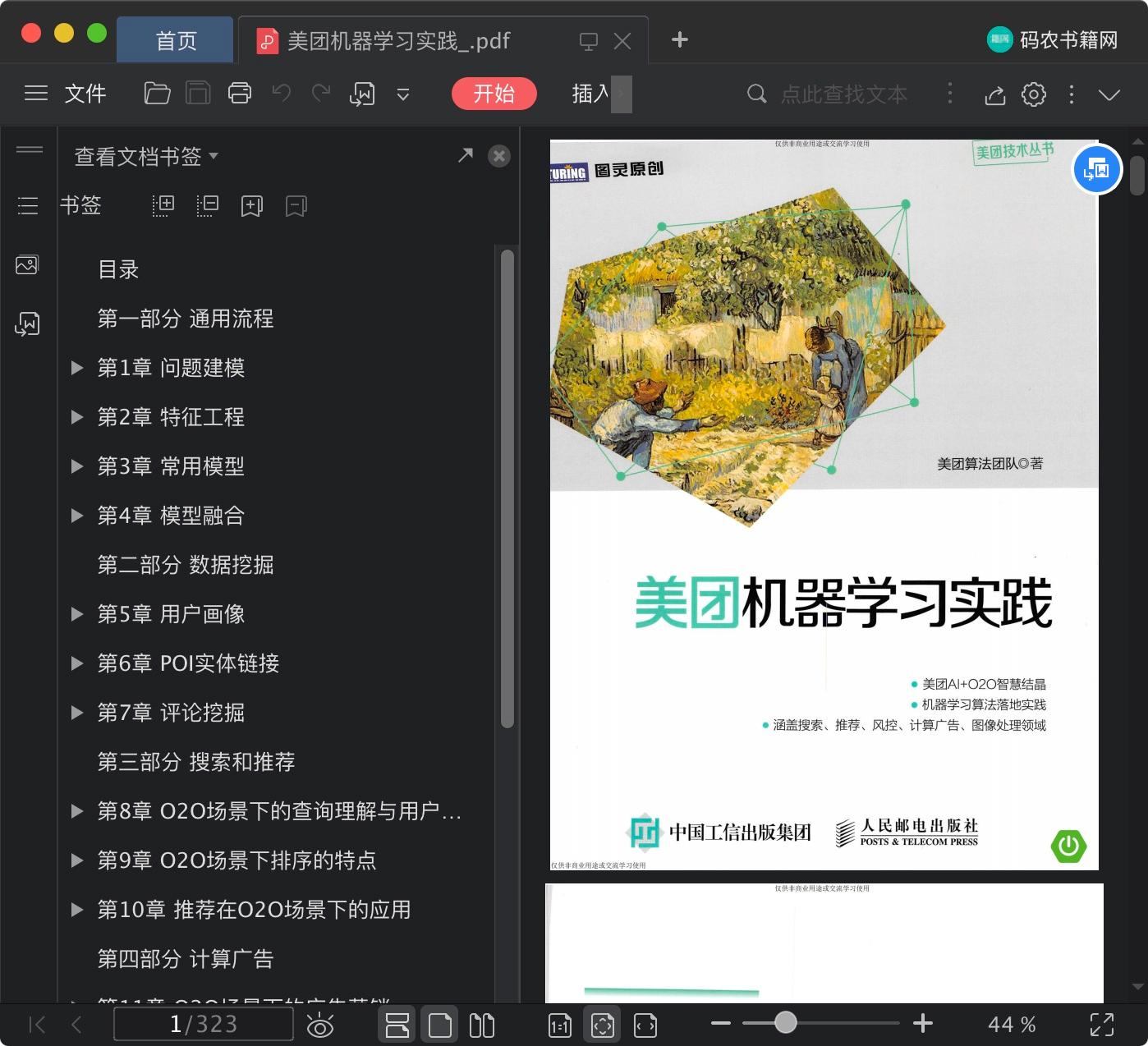This screenshot has height=1046, width=1148.
Task: Toggle single page view mode
Action: tap(440, 1025)
